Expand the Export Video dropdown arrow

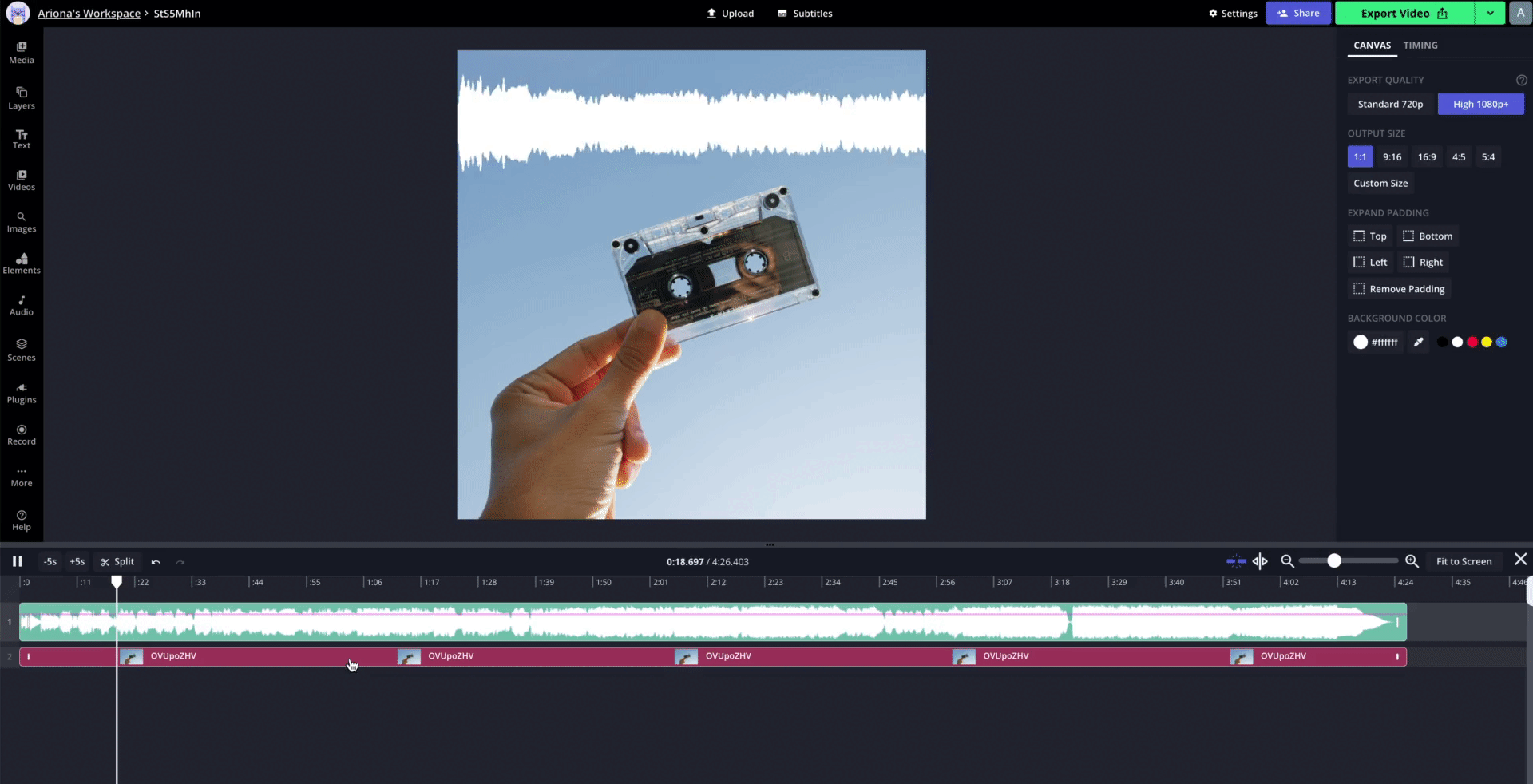pos(1490,14)
